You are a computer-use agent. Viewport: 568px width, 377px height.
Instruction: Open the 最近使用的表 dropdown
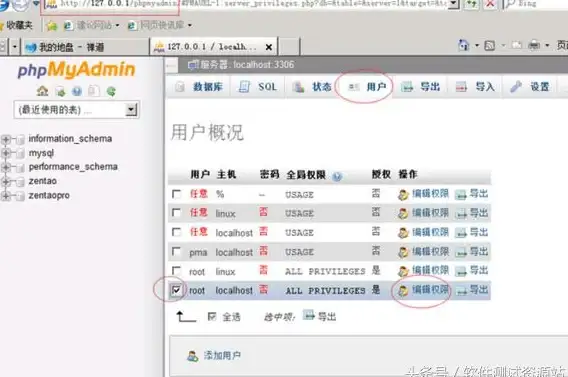click(x=76, y=110)
